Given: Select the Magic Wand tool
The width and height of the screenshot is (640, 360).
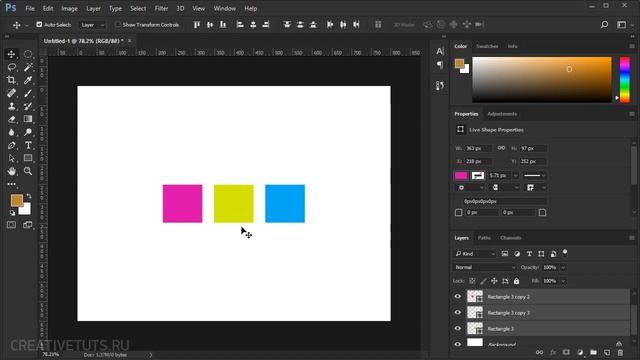Looking at the screenshot, I should (28, 67).
